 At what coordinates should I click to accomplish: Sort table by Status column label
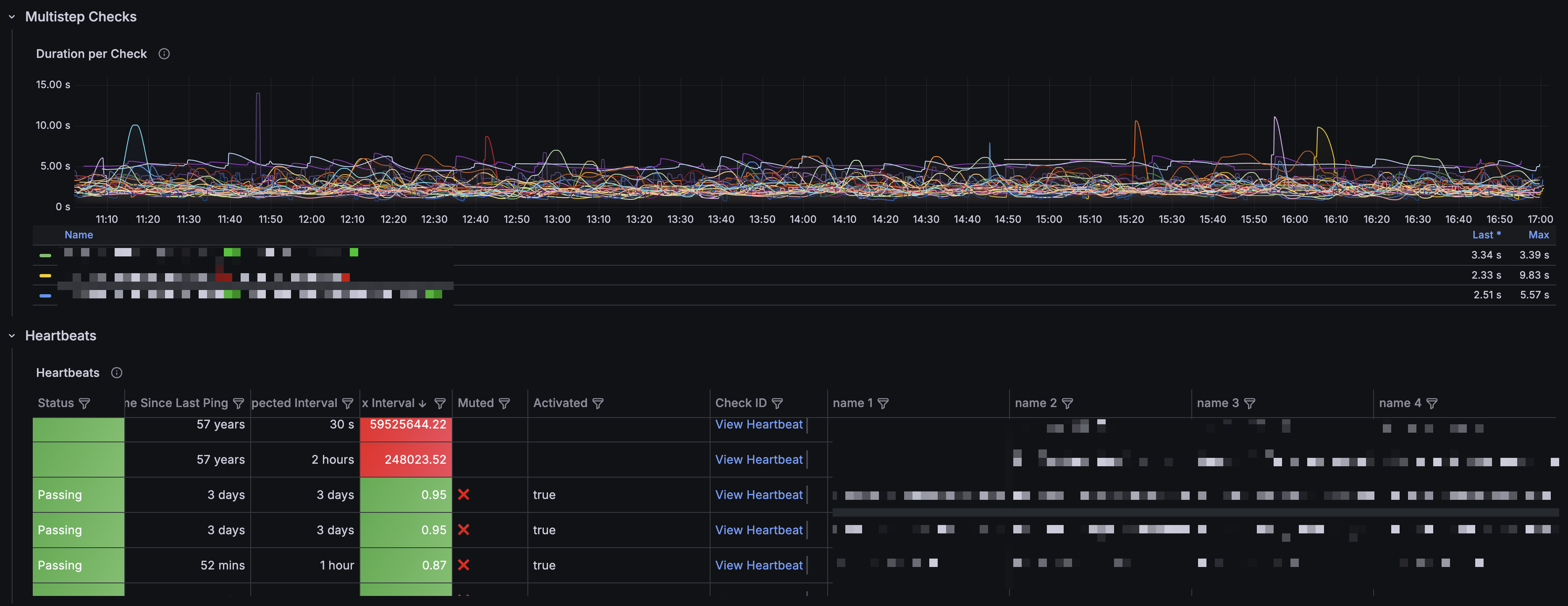55,403
